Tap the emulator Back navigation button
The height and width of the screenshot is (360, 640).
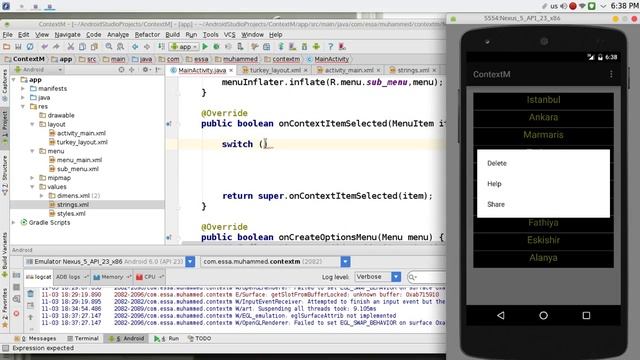[x=501, y=316]
